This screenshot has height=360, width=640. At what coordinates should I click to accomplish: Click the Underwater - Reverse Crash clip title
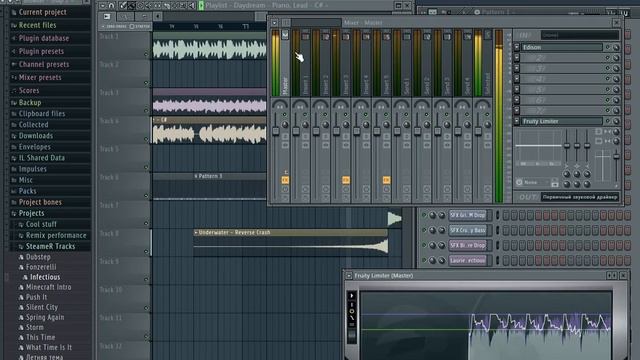click(234, 233)
